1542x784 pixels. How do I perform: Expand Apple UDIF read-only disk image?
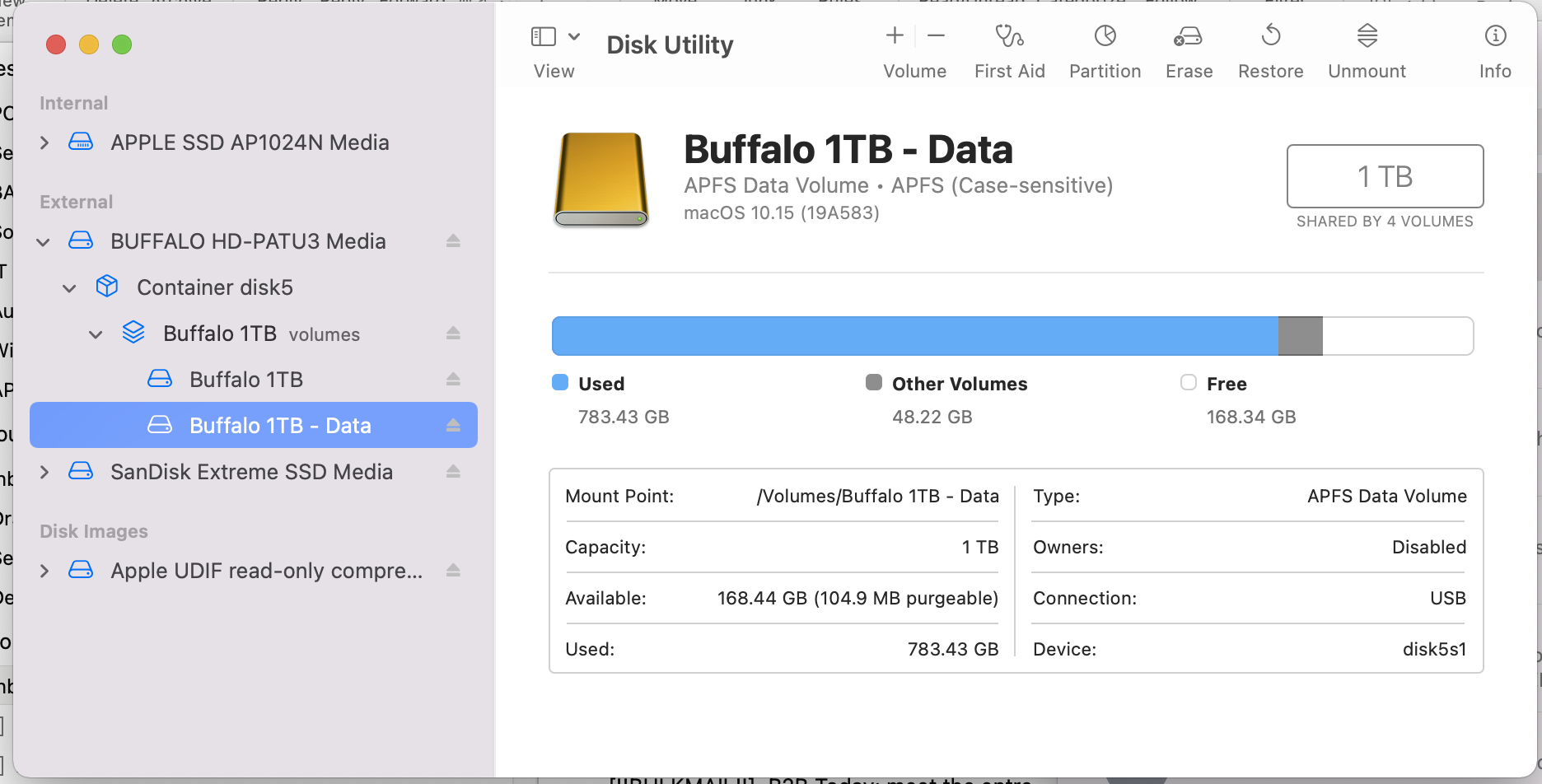tap(44, 571)
